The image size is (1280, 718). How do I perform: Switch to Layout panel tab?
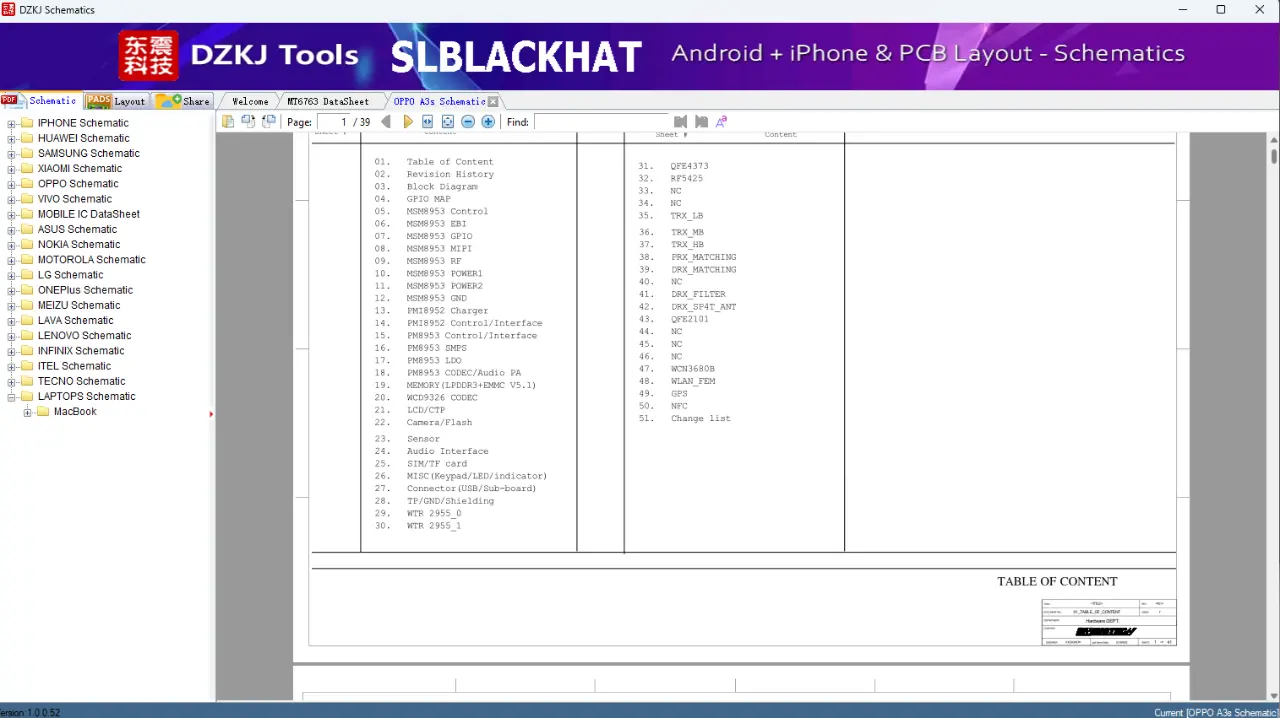point(117,101)
